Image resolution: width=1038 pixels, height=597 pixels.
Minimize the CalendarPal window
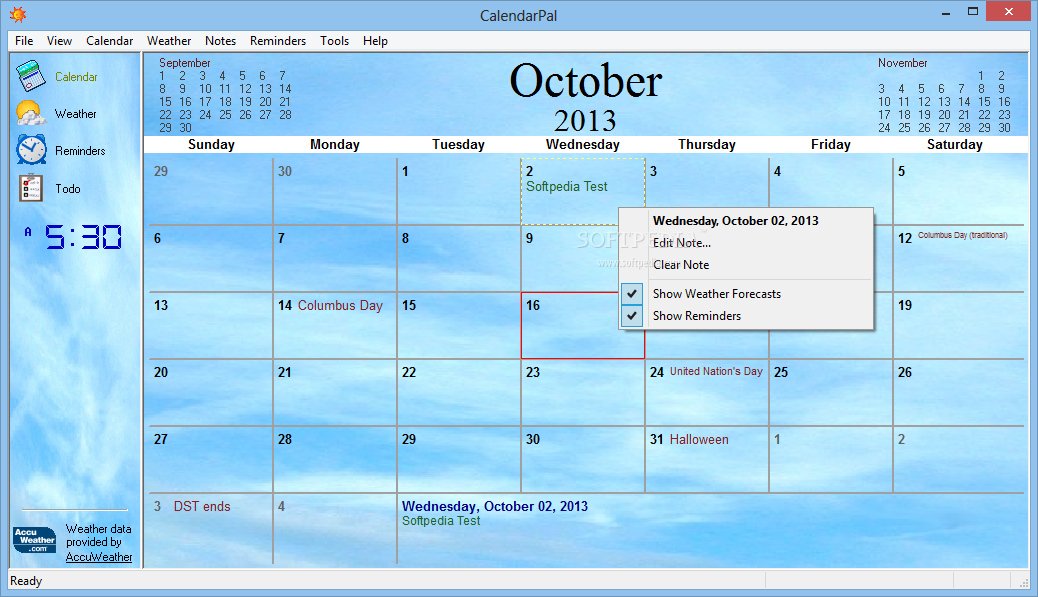pyautogui.click(x=946, y=12)
